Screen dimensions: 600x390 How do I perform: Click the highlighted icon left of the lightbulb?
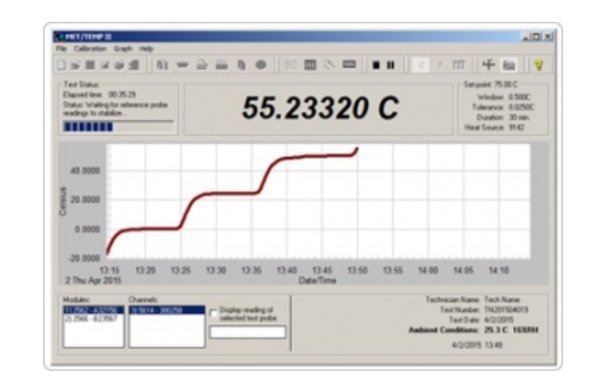point(509,65)
